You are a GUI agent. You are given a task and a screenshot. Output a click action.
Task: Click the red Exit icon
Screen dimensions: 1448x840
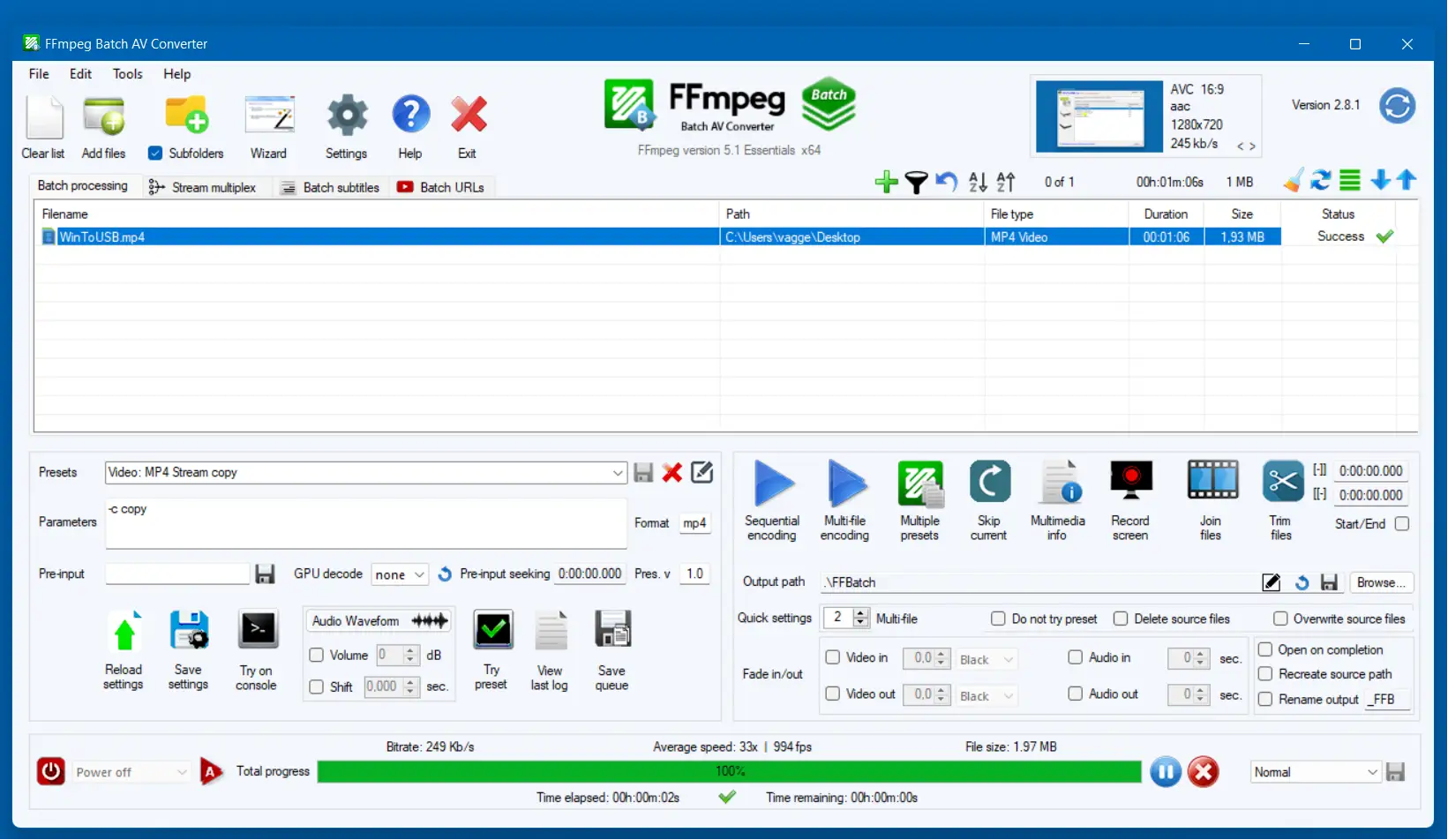[x=468, y=115]
